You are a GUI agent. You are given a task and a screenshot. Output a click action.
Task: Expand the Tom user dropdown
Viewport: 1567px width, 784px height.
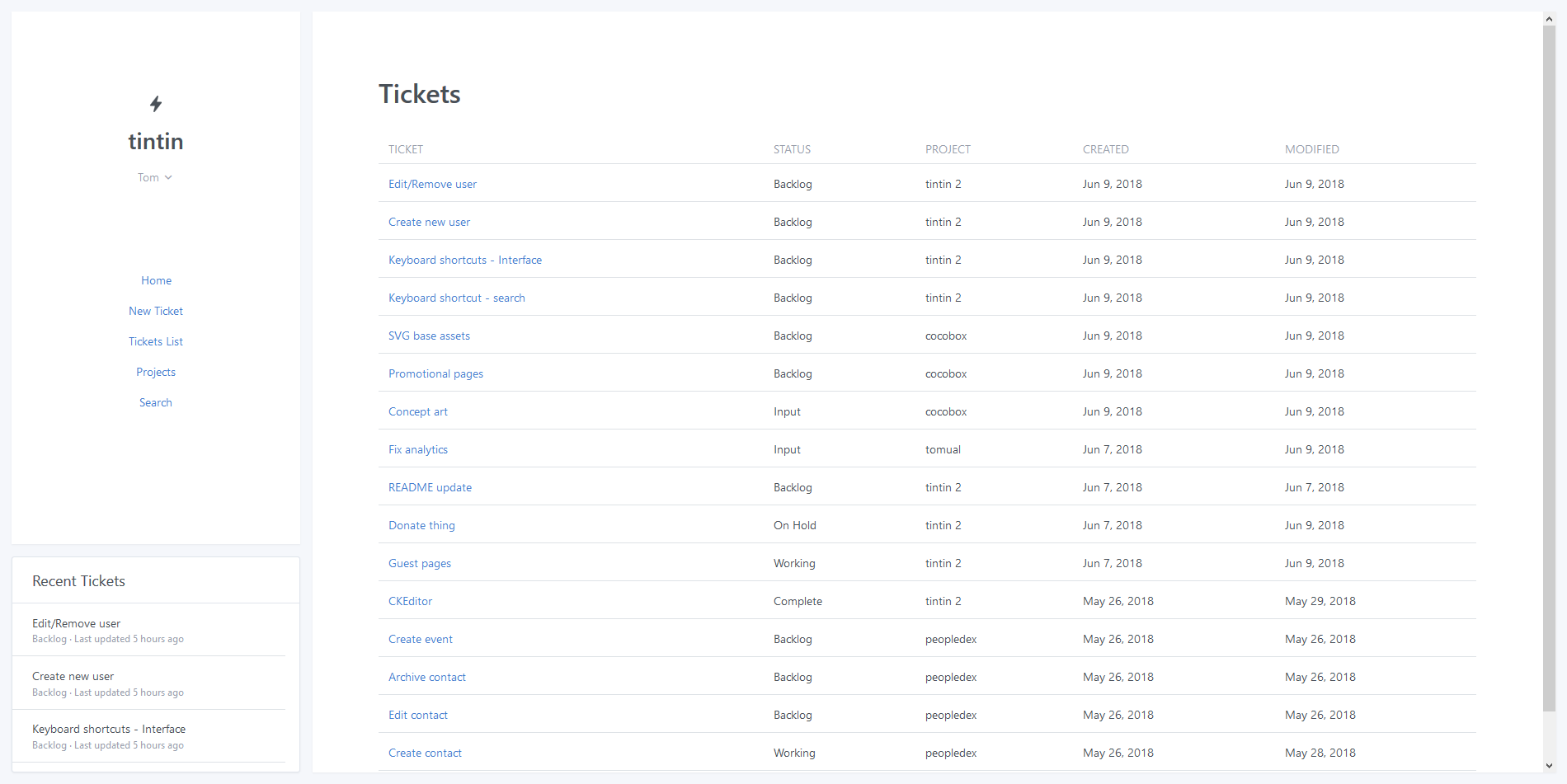155,177
